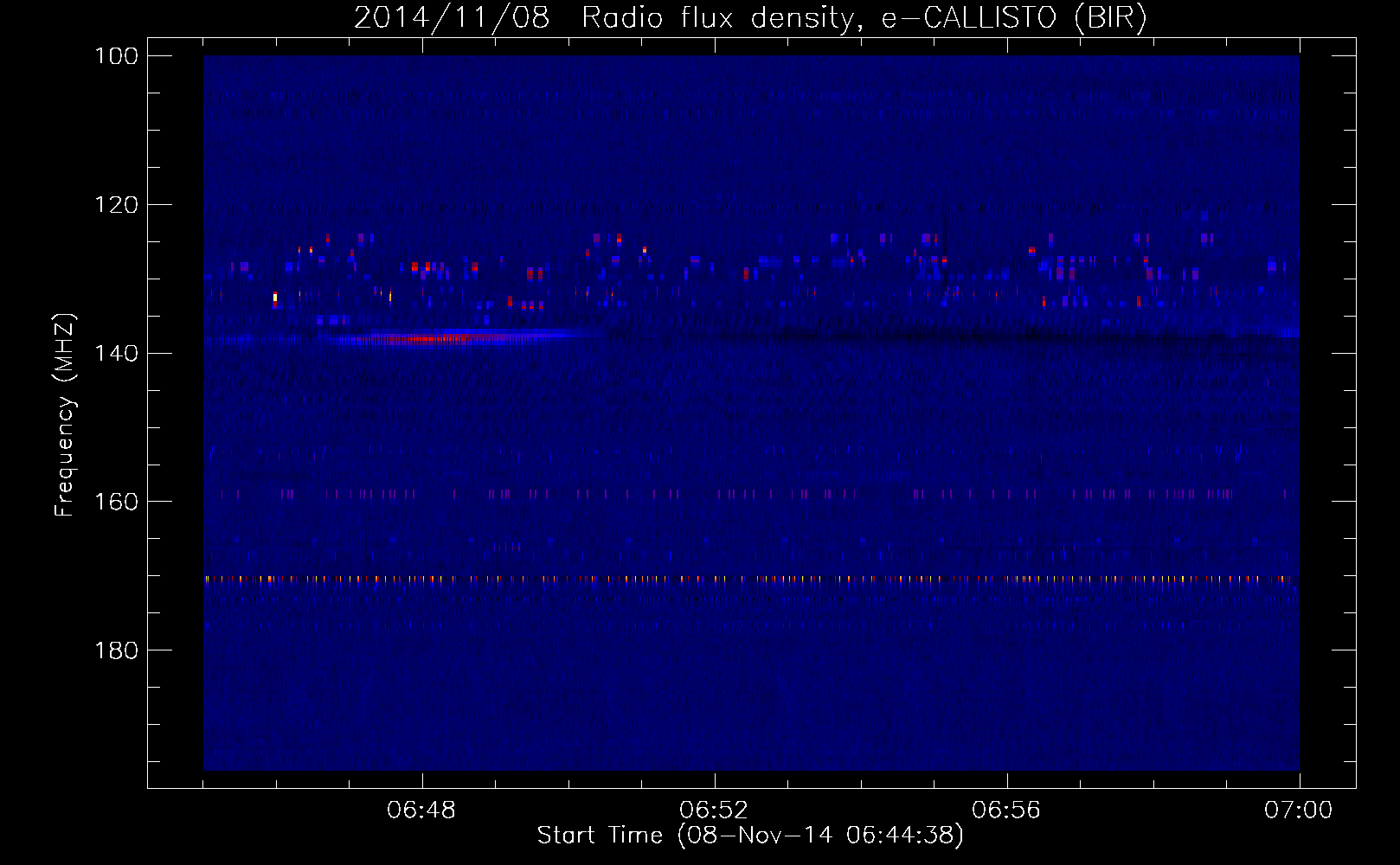Click the 'Start Time (08-Nov-14 06:44:38)' label
Screen dimensions: 1400x865
[750, 836]
